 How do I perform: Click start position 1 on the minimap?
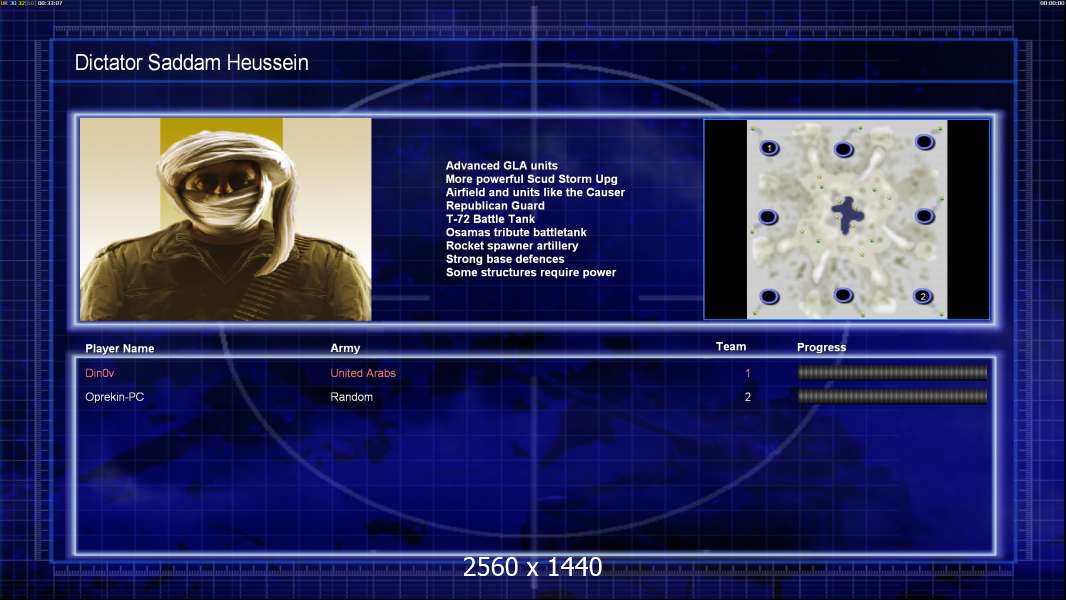click(x=769, y=148)
